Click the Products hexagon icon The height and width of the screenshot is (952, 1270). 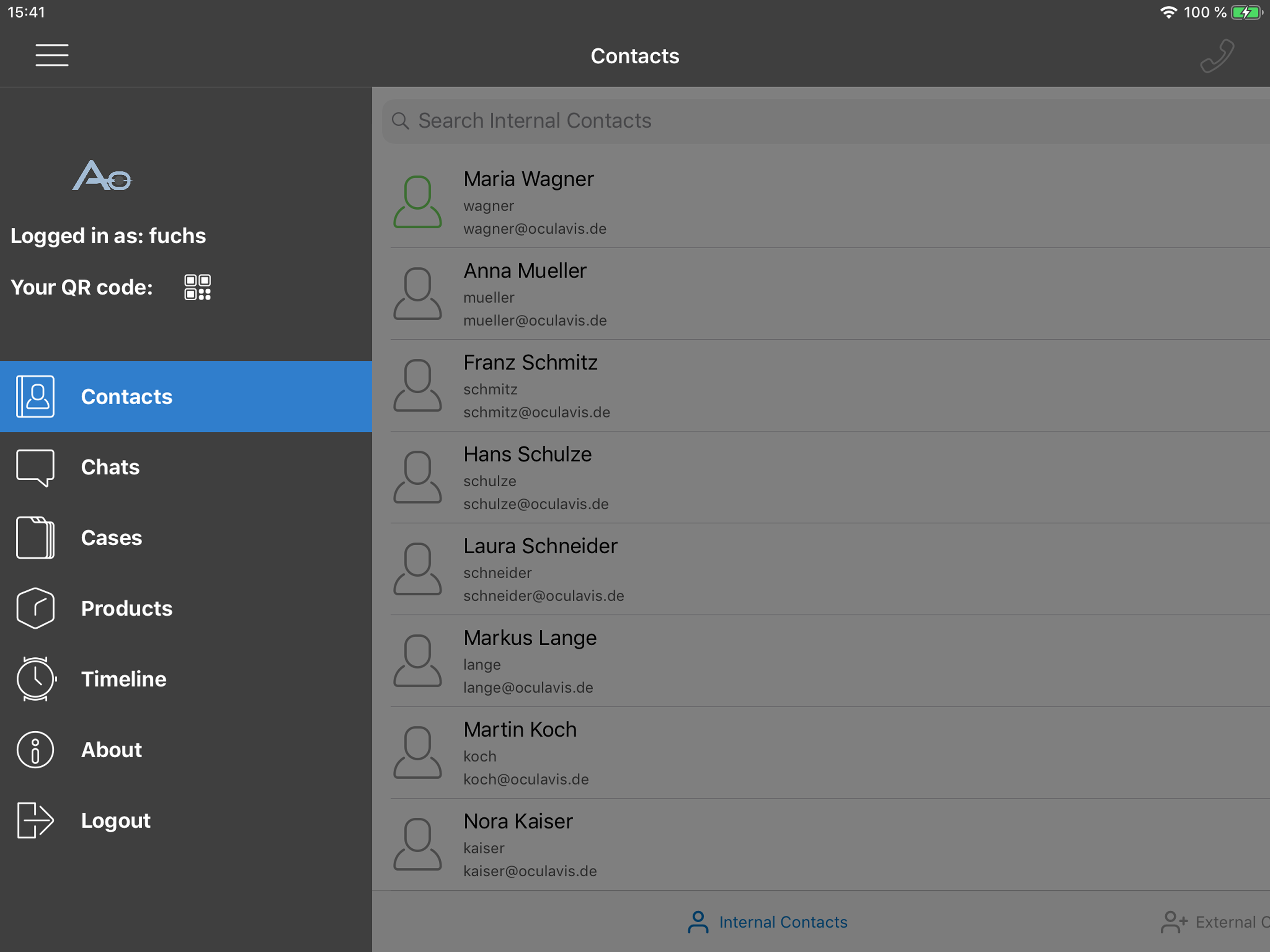pyautogui.click(x=36, y=608)
